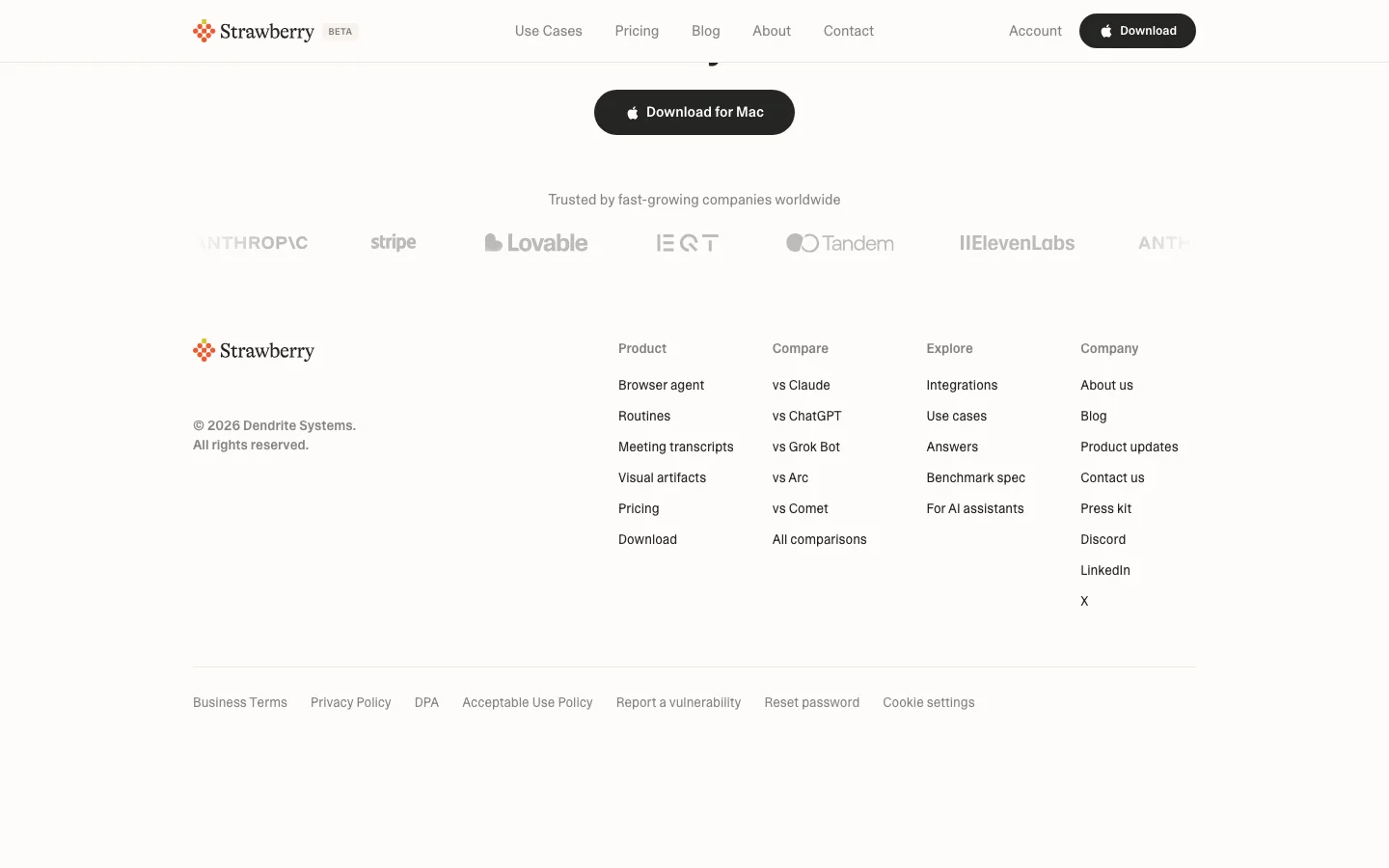Viewport: 1389px width, 868px height.
Task: Click the Tandem logo
Action: click(840, 243)
